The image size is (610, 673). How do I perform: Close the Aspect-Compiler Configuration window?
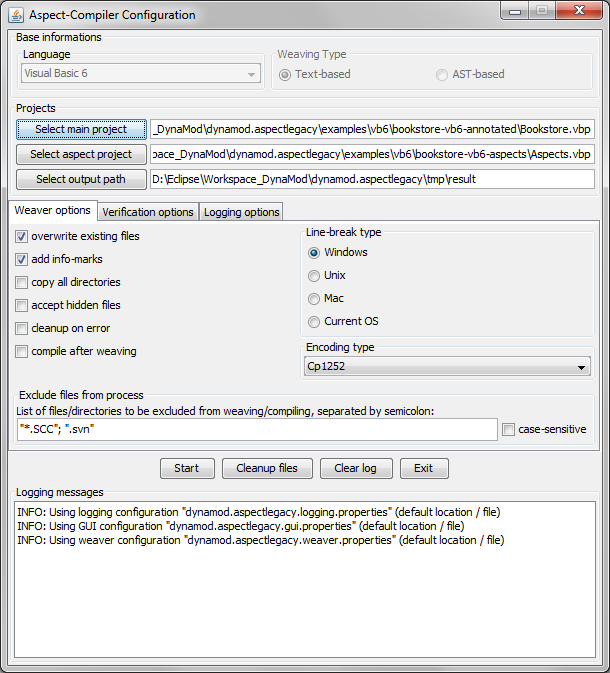click(x=579, y=11)
